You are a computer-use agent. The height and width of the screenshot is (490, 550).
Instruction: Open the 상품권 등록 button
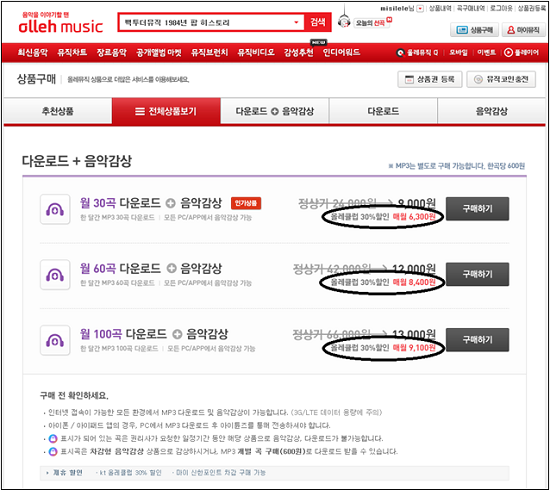click(x=430, y=79)
